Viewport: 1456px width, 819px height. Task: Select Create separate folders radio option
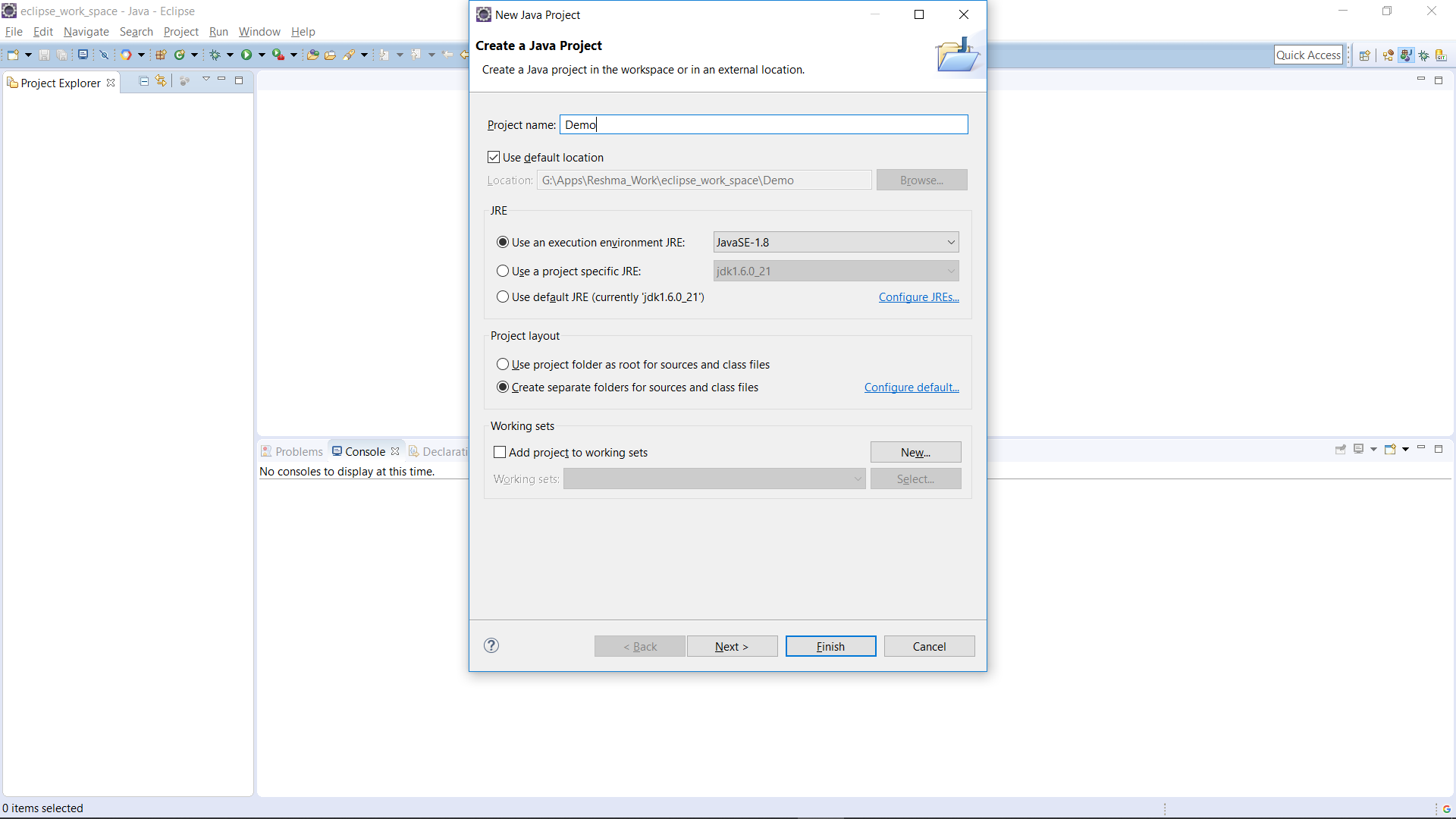(x=503, y=387)
